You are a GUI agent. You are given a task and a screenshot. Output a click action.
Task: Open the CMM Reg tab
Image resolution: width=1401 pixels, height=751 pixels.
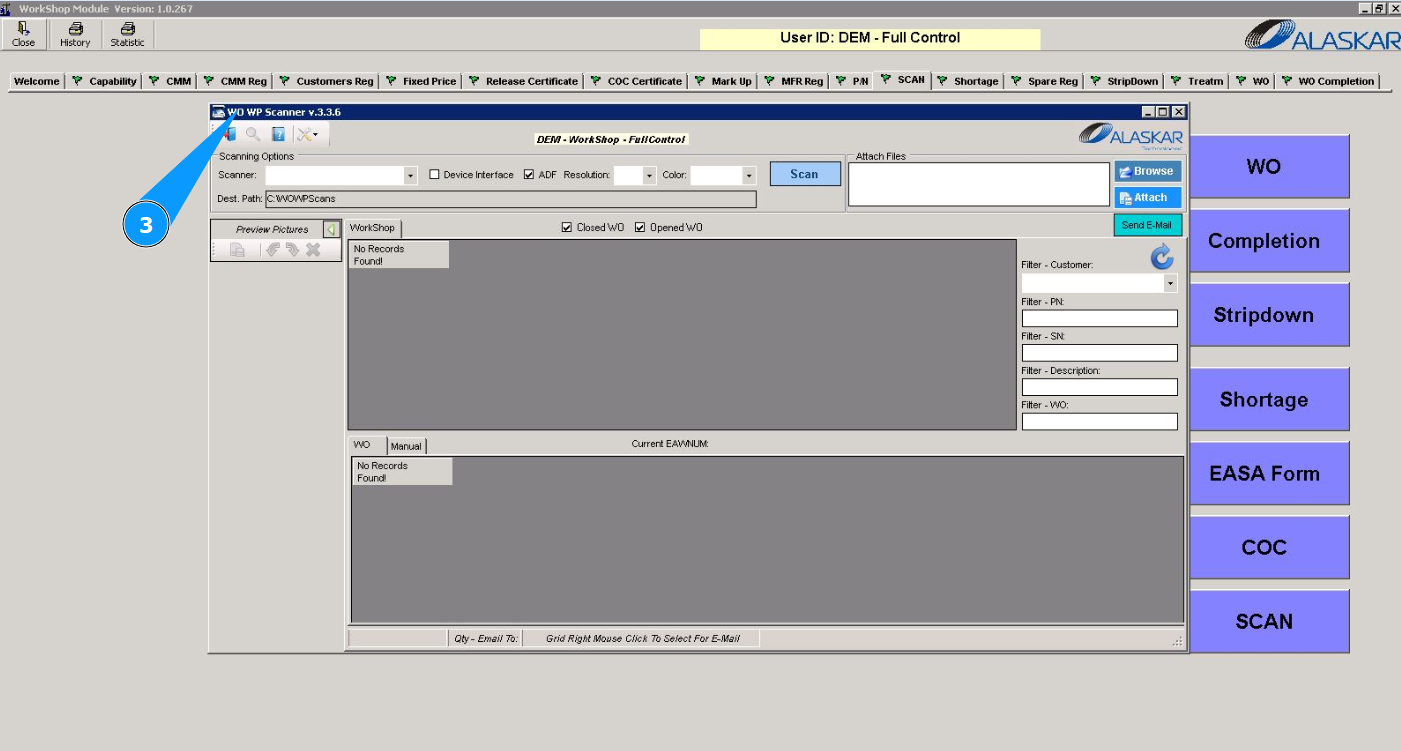click(236, 82)
